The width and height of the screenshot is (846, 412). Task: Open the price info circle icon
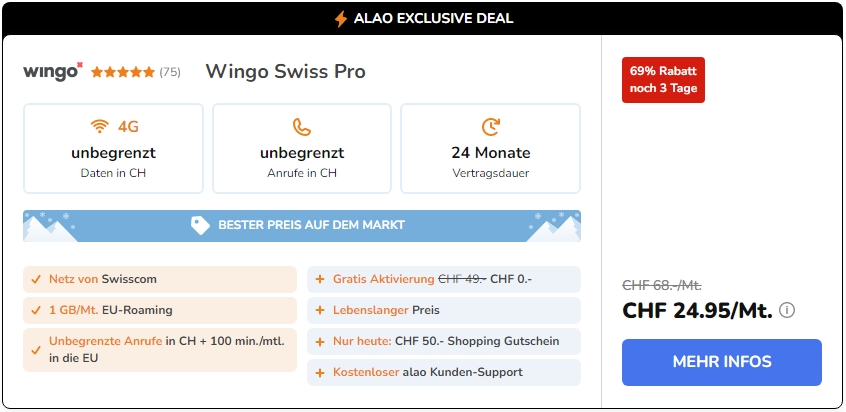(x=787, y=311)
